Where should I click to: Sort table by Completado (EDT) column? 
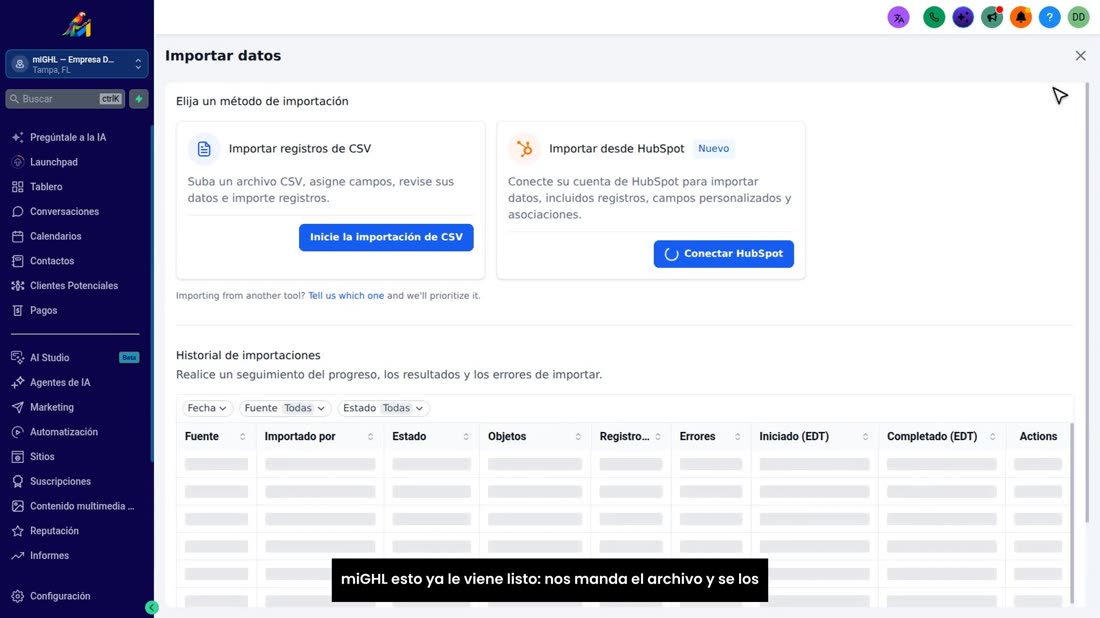[x=993, y=436]
